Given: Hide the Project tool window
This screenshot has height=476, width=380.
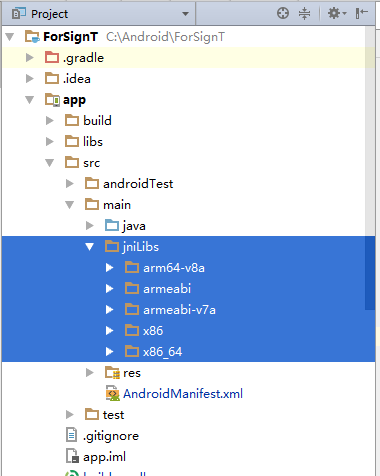Looking at the screenshot, I should pos(361,13).
